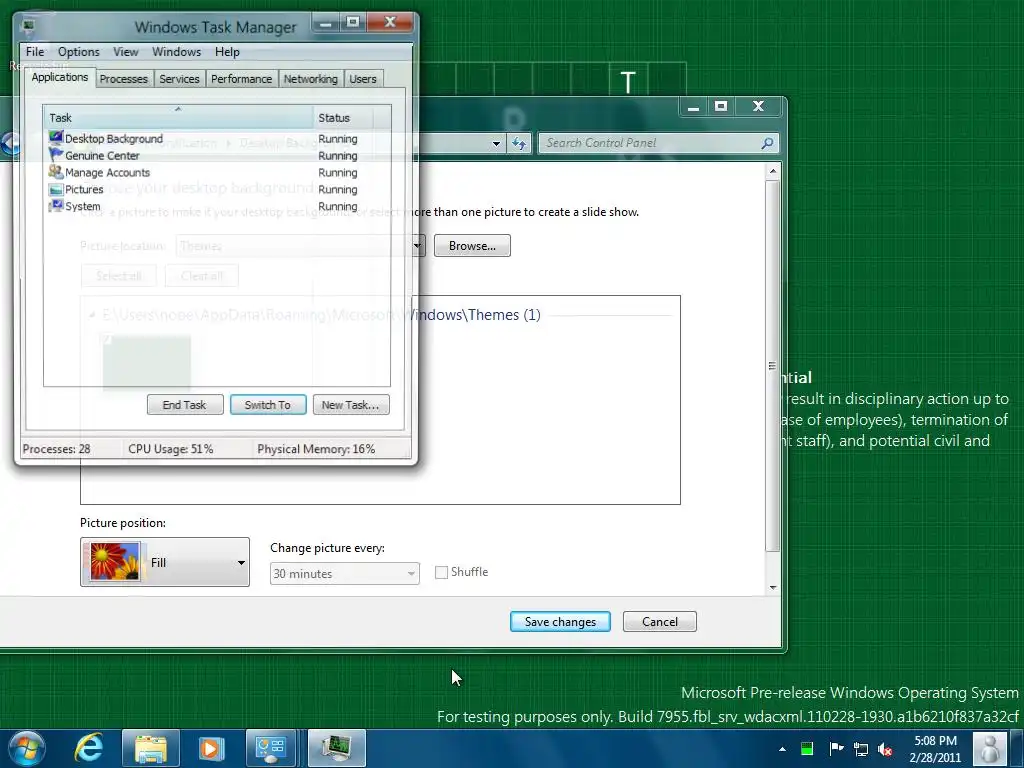Click the New Task... button
Viewport: 1024px width, 768px height.
point(351,405)
